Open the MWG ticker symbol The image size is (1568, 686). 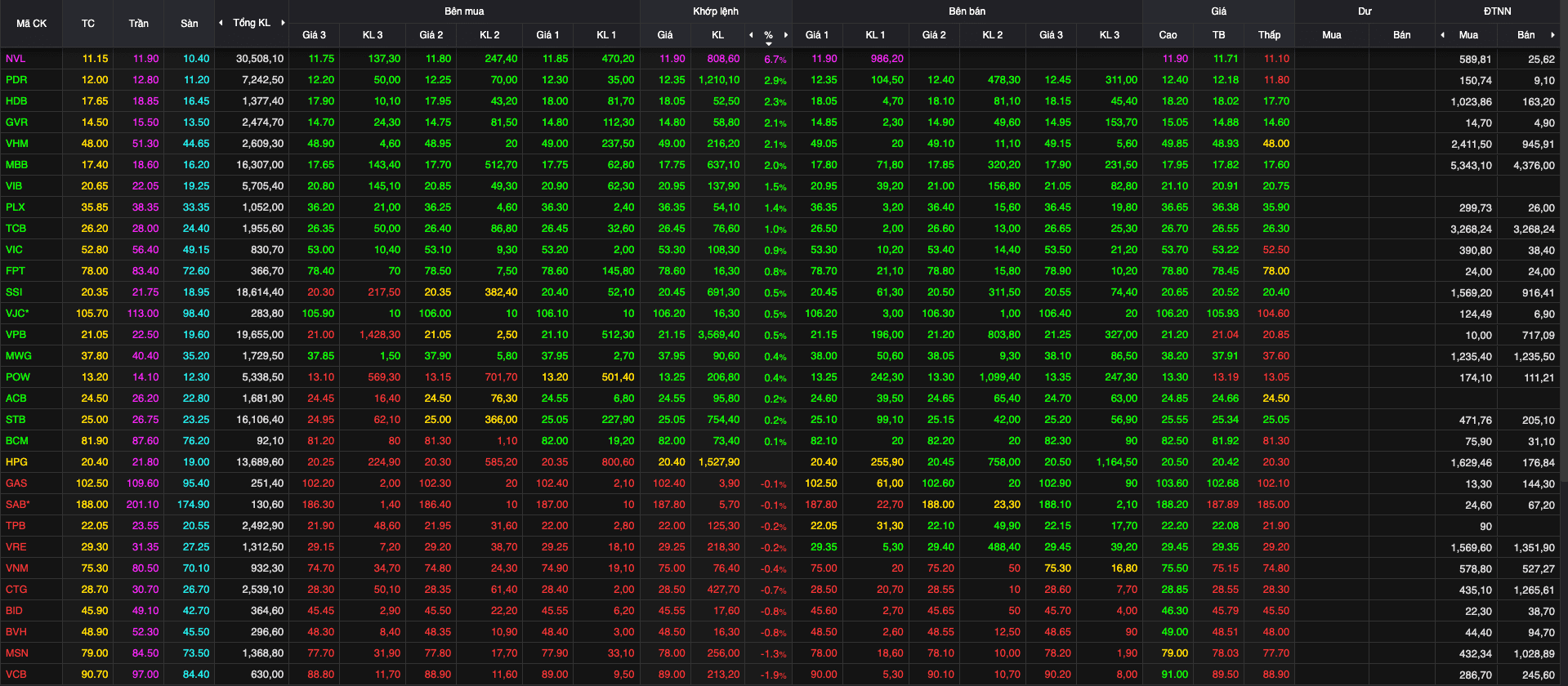19,356
